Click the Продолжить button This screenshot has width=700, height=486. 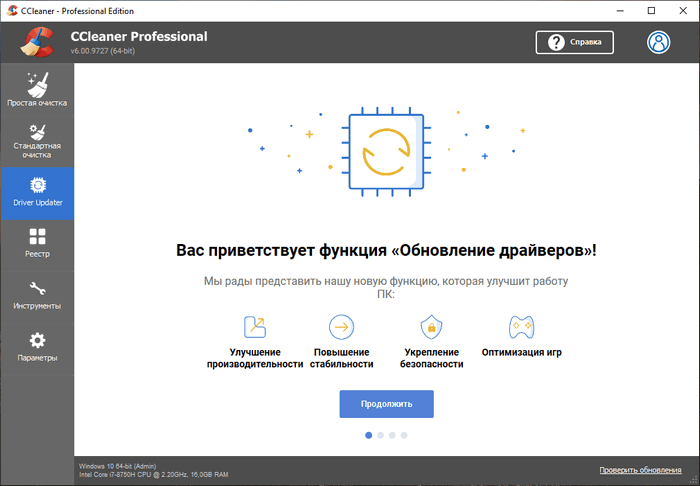[386, 404]
